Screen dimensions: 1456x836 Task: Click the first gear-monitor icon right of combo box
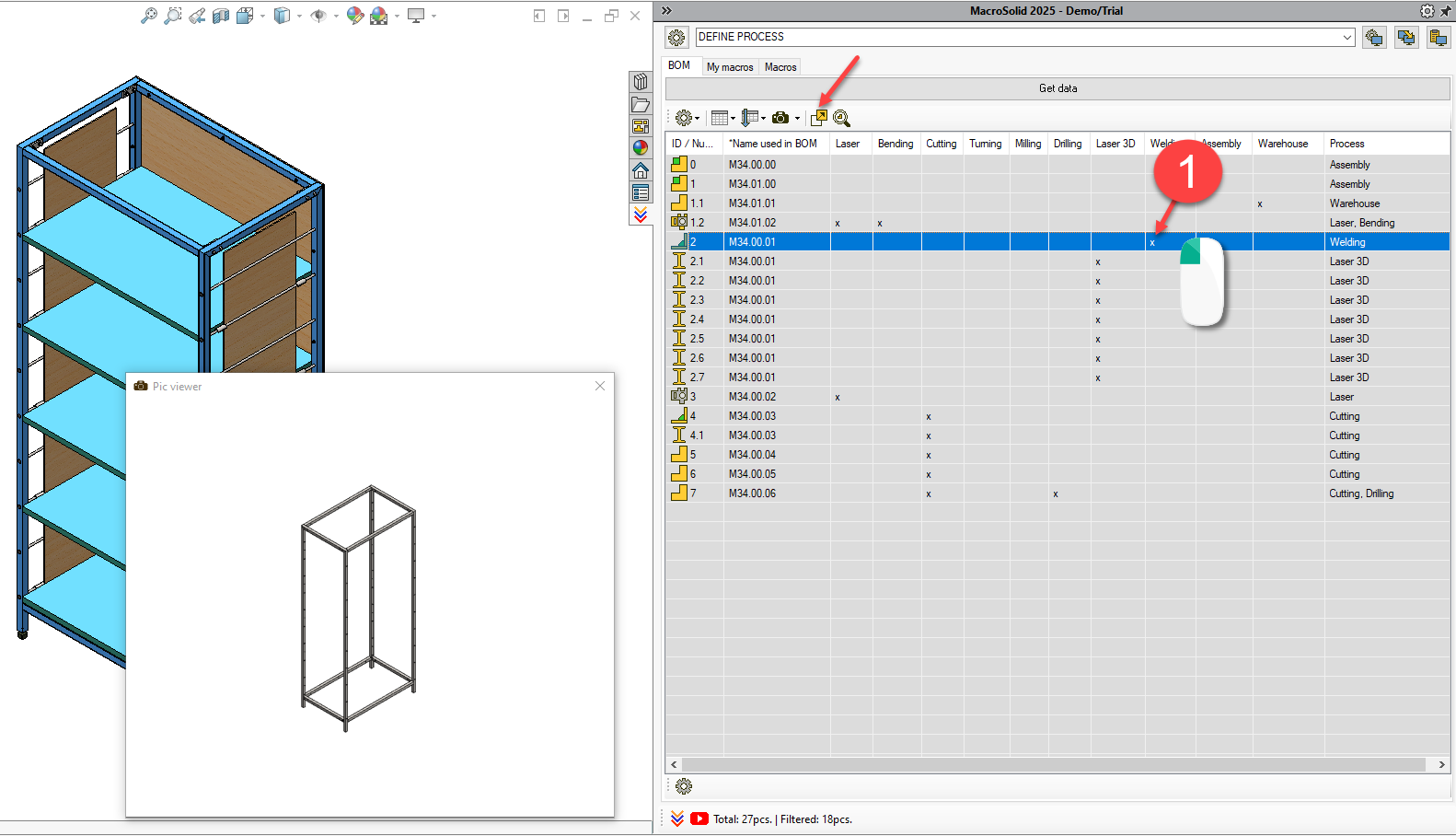click(x=1374, y=37)
